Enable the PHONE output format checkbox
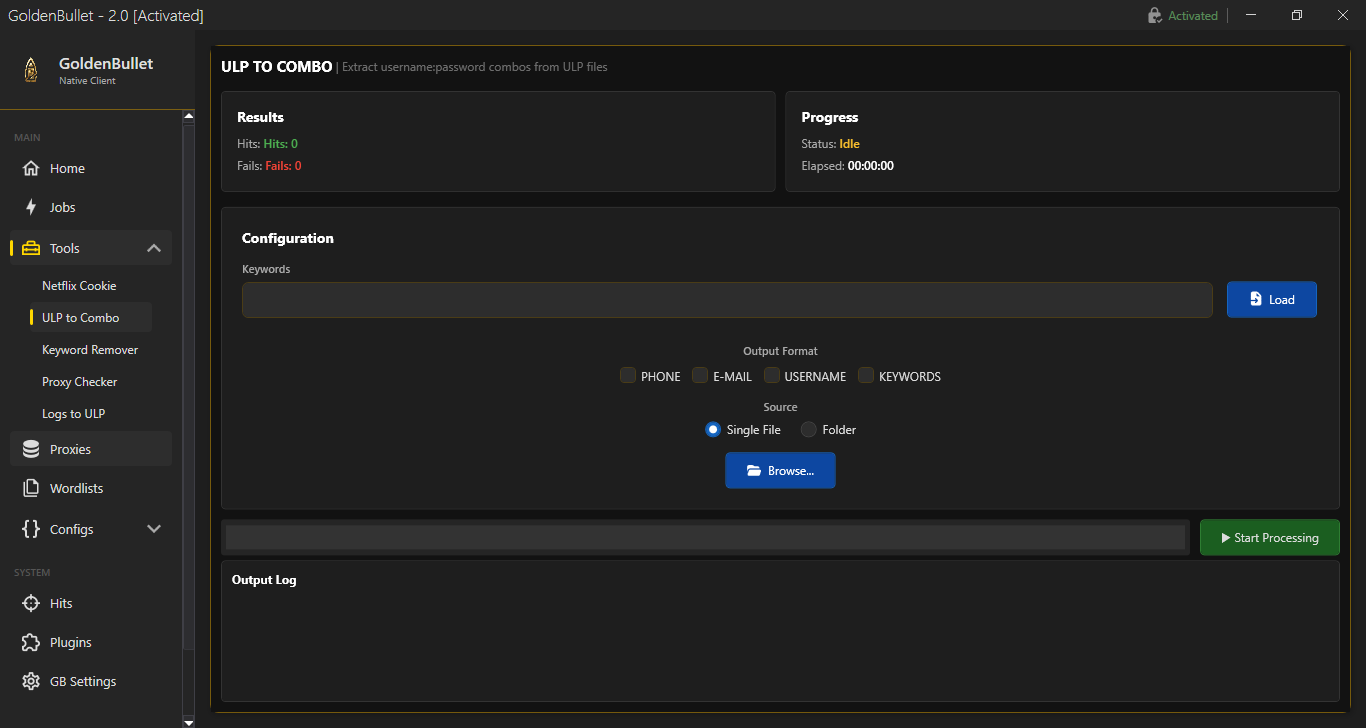 pos(628,375)
